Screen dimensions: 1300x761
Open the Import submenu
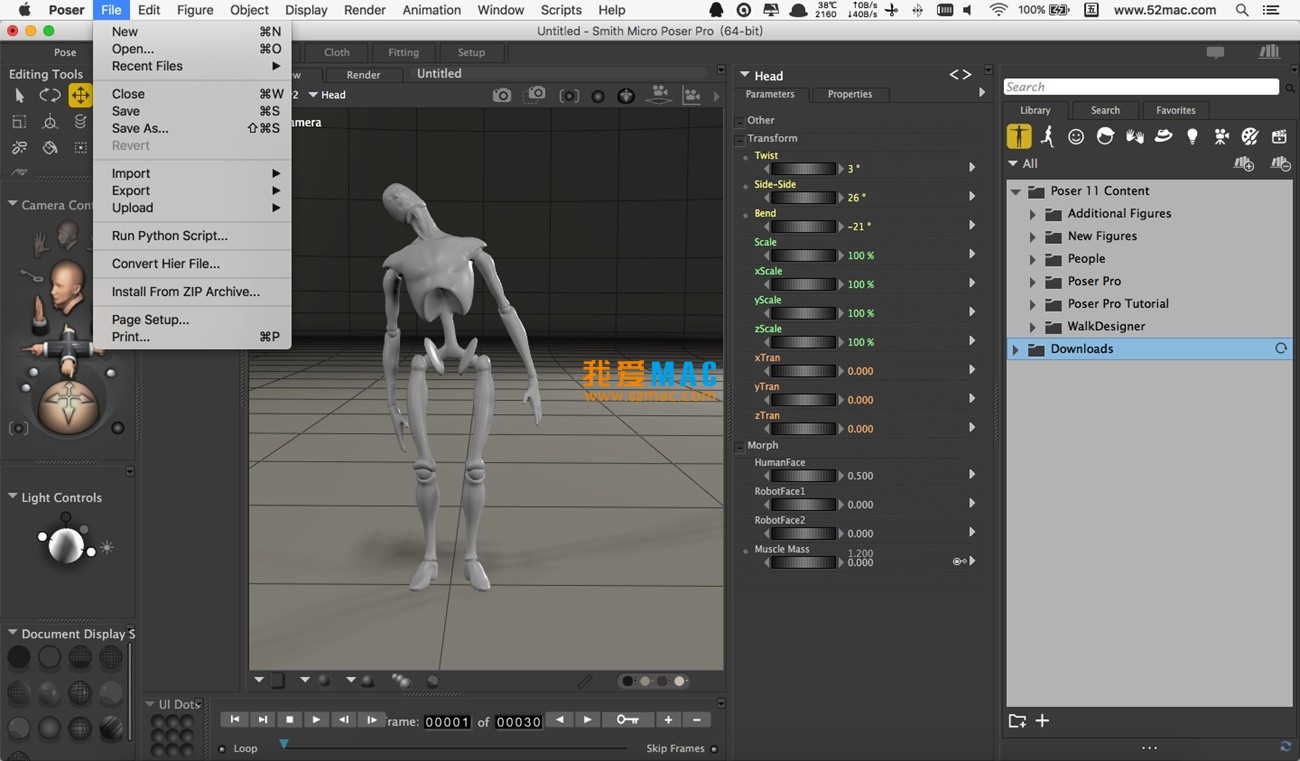190,173
